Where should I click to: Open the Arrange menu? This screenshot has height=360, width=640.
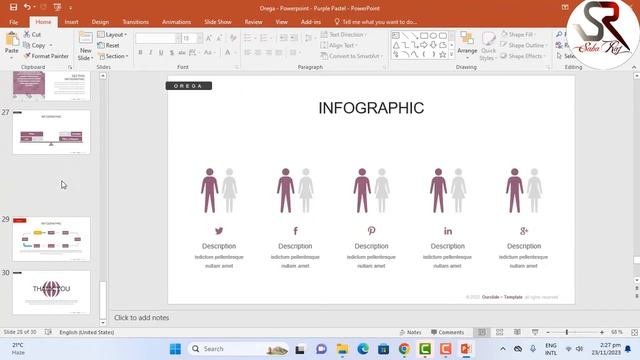[x=467, y=44]
